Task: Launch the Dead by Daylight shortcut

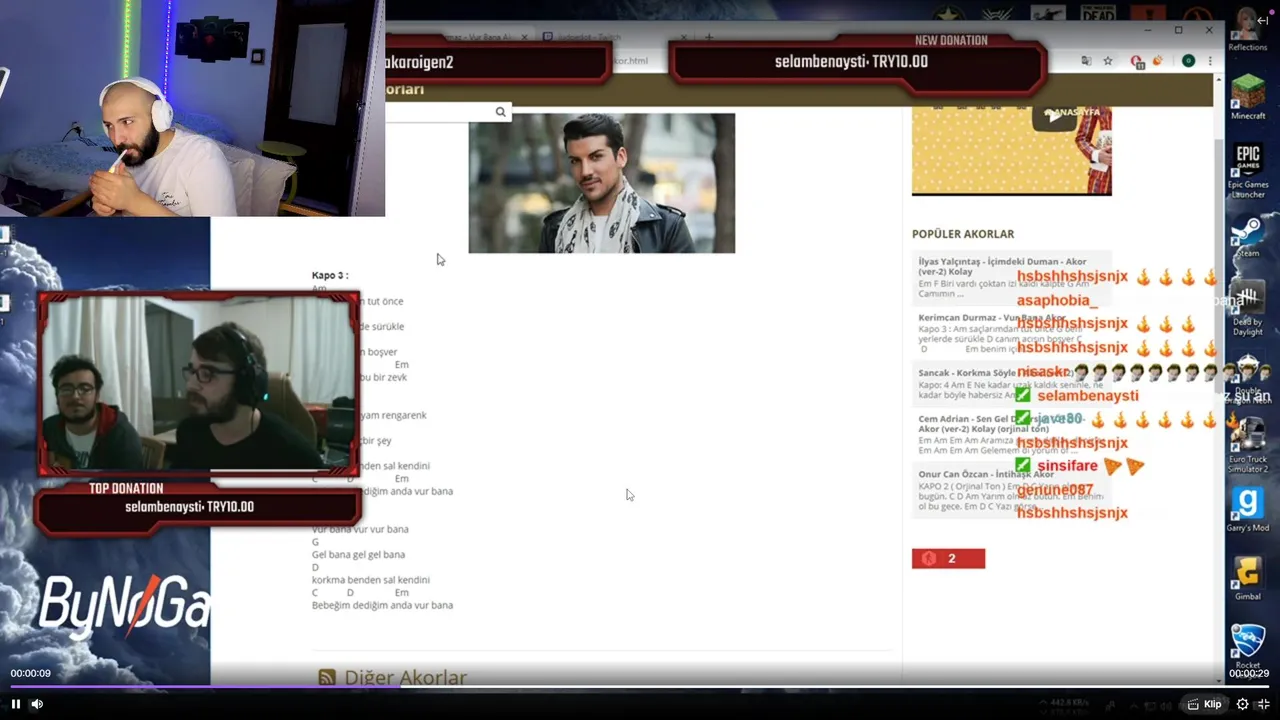Action: click(1248, 308)
